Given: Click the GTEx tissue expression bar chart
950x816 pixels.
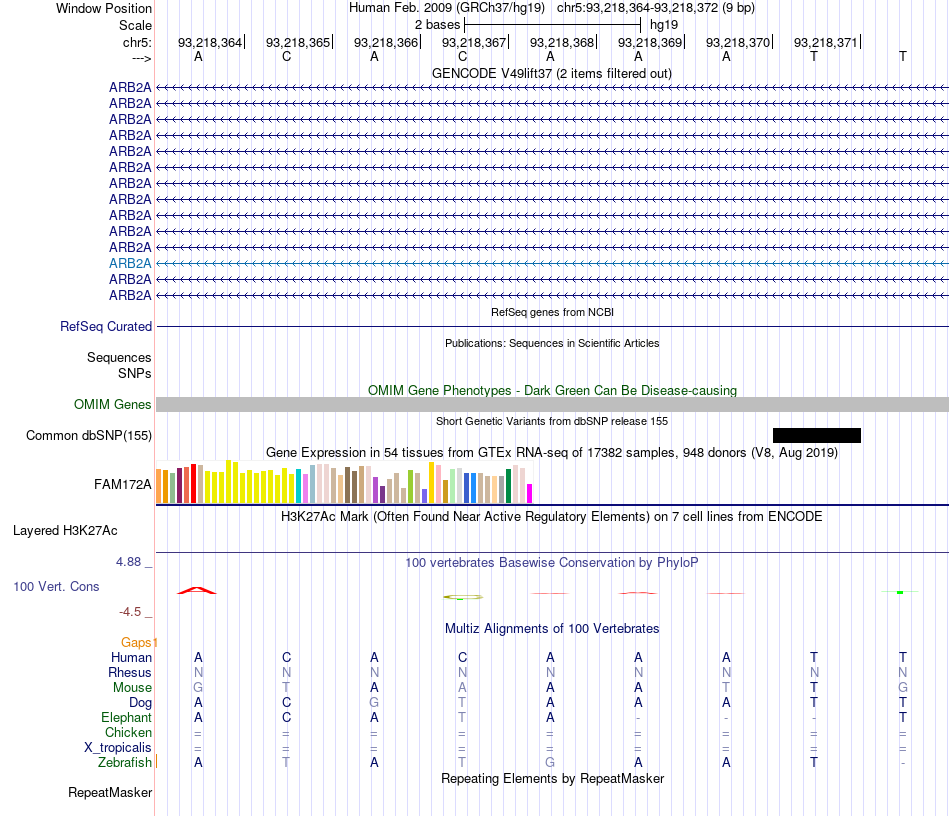Looking at the screenshot, I should 344,482.
